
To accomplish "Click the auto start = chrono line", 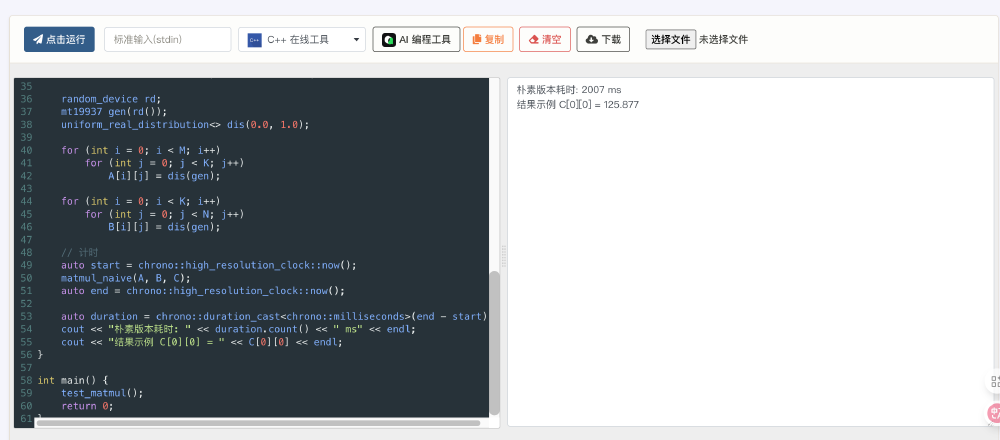I will click(209, 265).
